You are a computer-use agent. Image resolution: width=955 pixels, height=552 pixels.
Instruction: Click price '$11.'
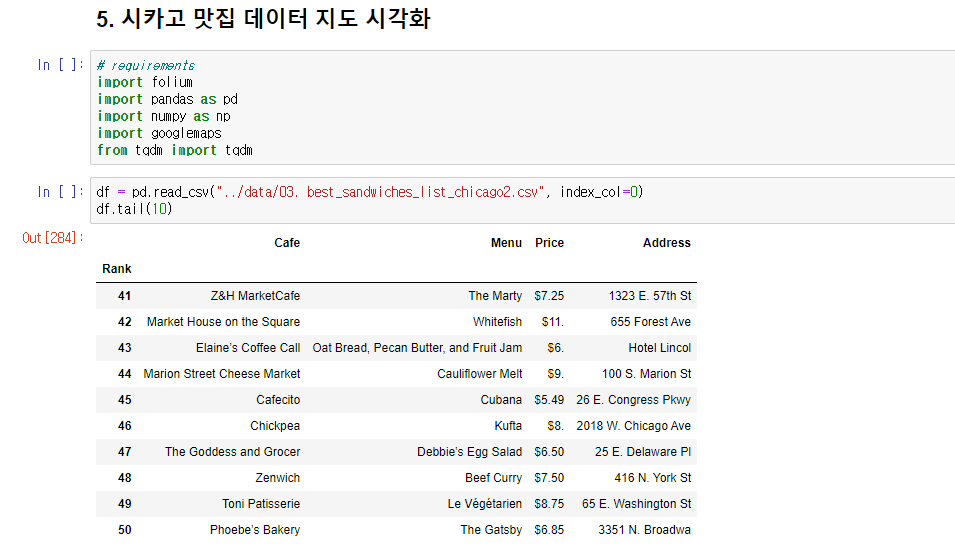coord(552,322)
